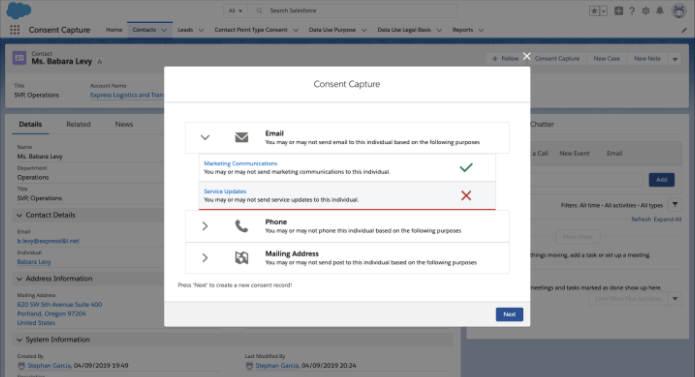Image resolution: width=695 pixels, height=377 pixels.
Task: Switch to the News tab
Action: click(x=124, y=124)
